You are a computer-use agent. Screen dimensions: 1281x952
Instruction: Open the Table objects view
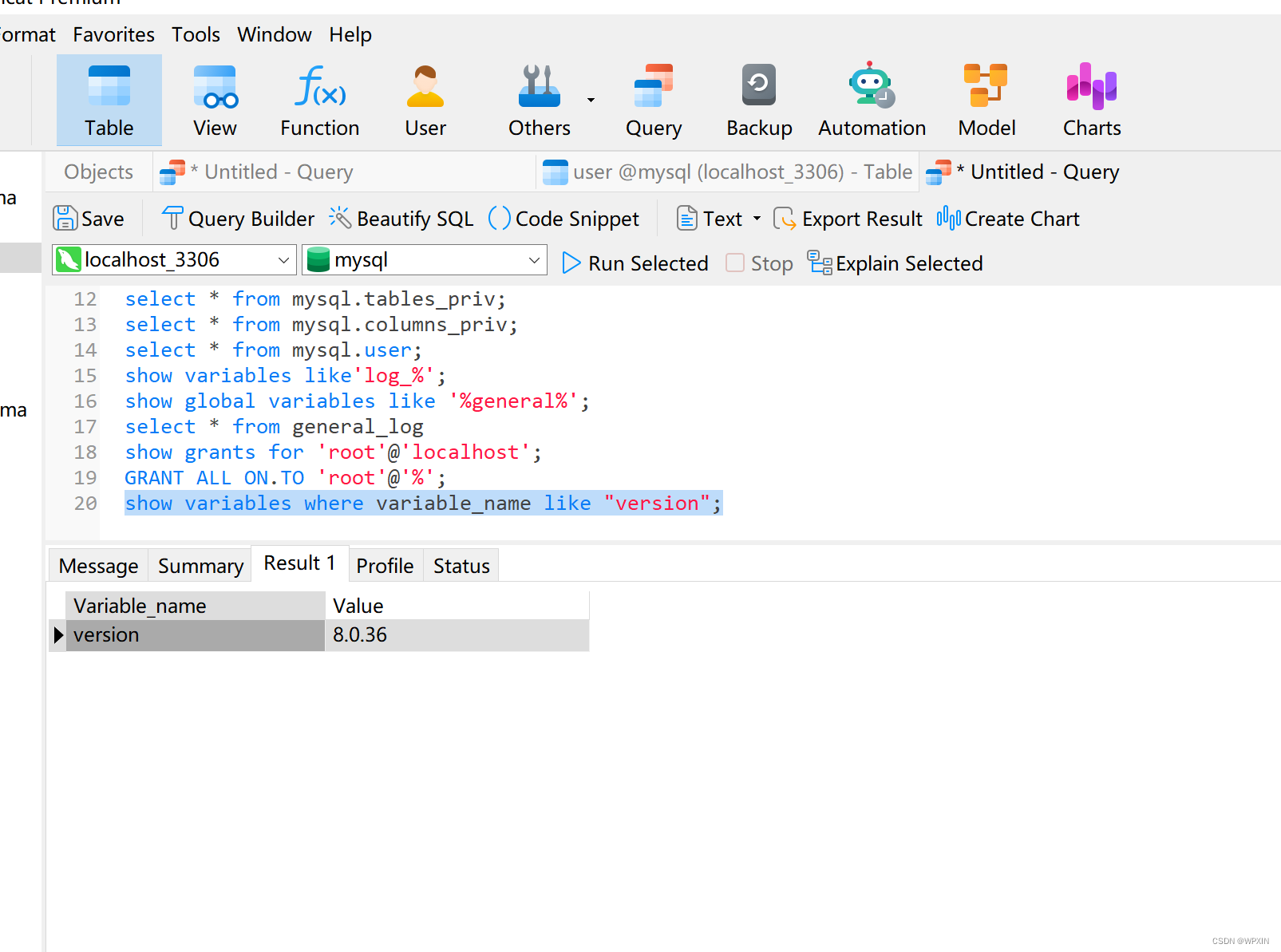pos(109,100)
